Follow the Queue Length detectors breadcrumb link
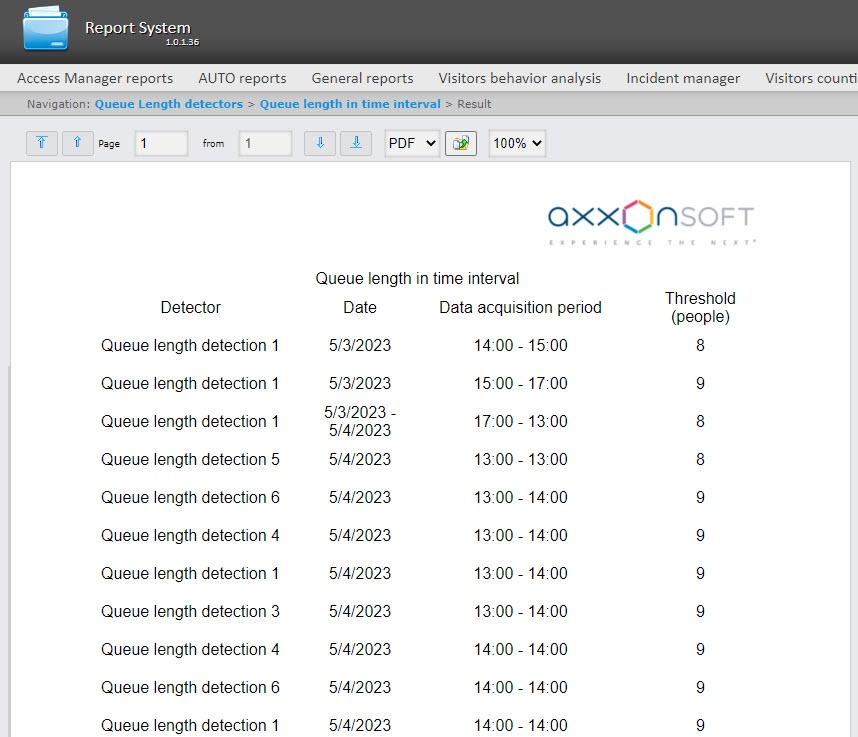Viewport: 858px width, 737px height. pyautogui.click(x=169, y=104)
